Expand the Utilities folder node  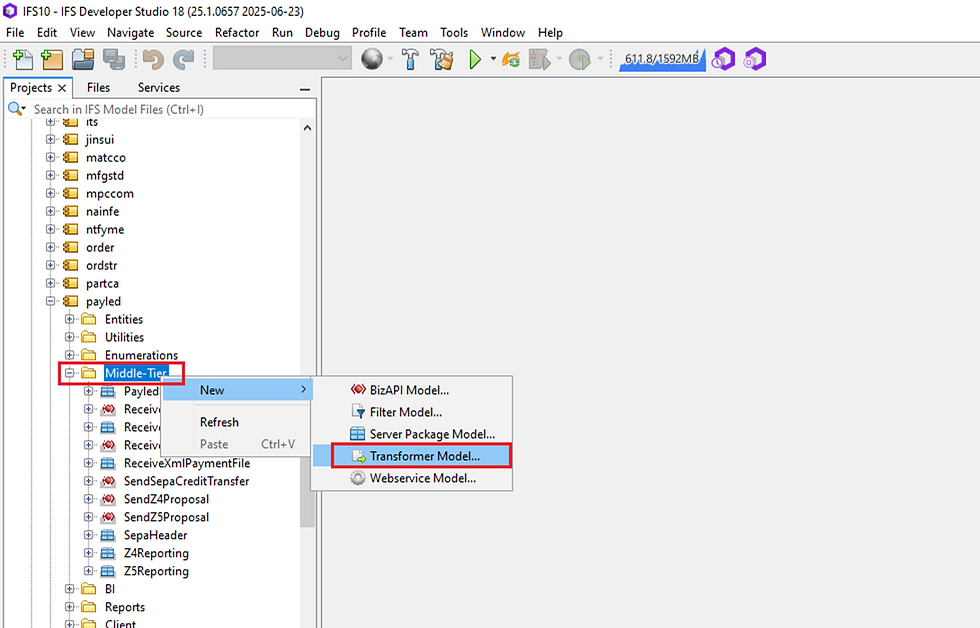(69, 337)
